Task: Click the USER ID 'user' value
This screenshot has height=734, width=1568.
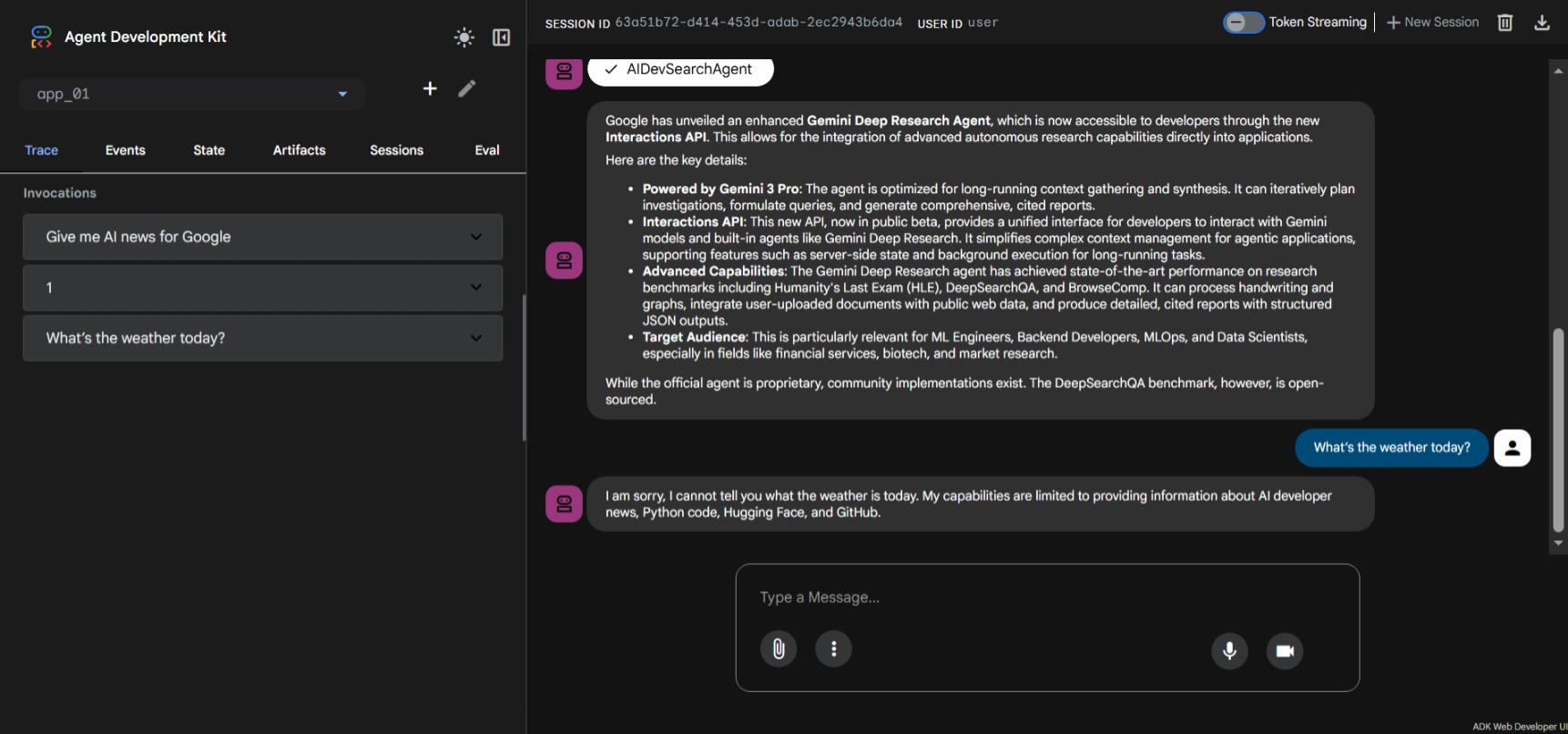Action: coord(983,23)
